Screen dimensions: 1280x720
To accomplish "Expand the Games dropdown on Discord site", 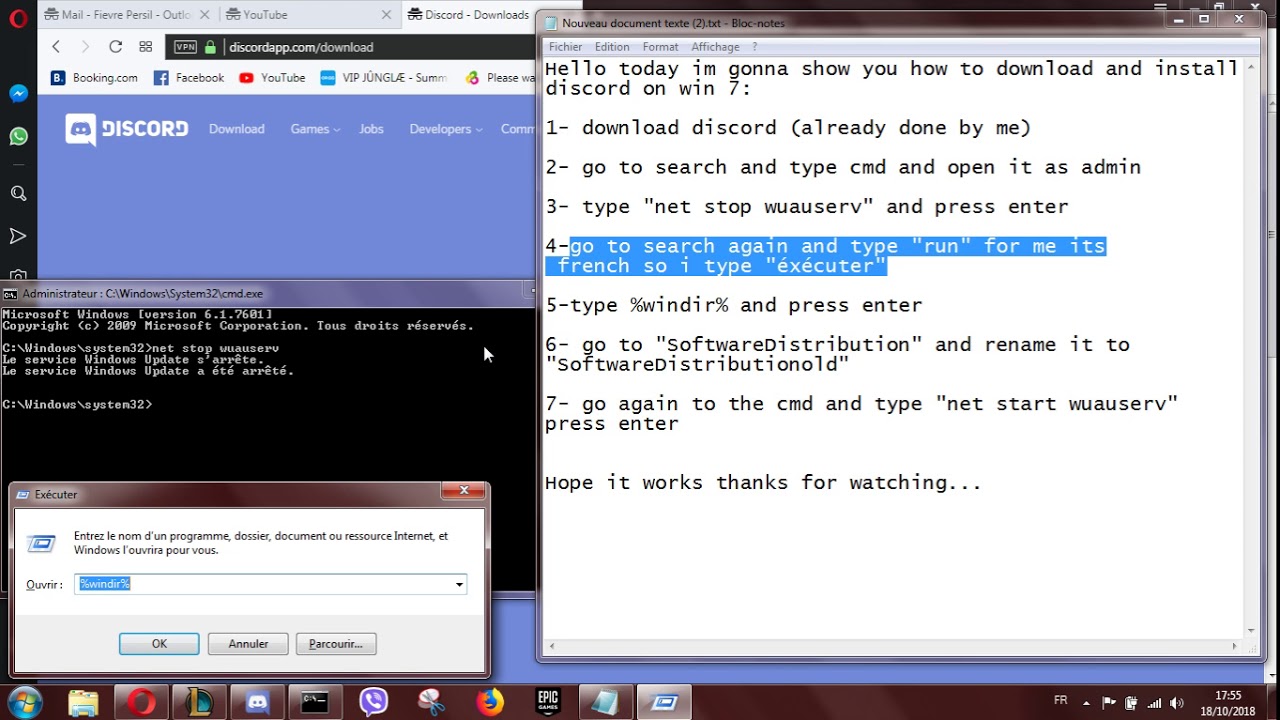I will (315, 129).
